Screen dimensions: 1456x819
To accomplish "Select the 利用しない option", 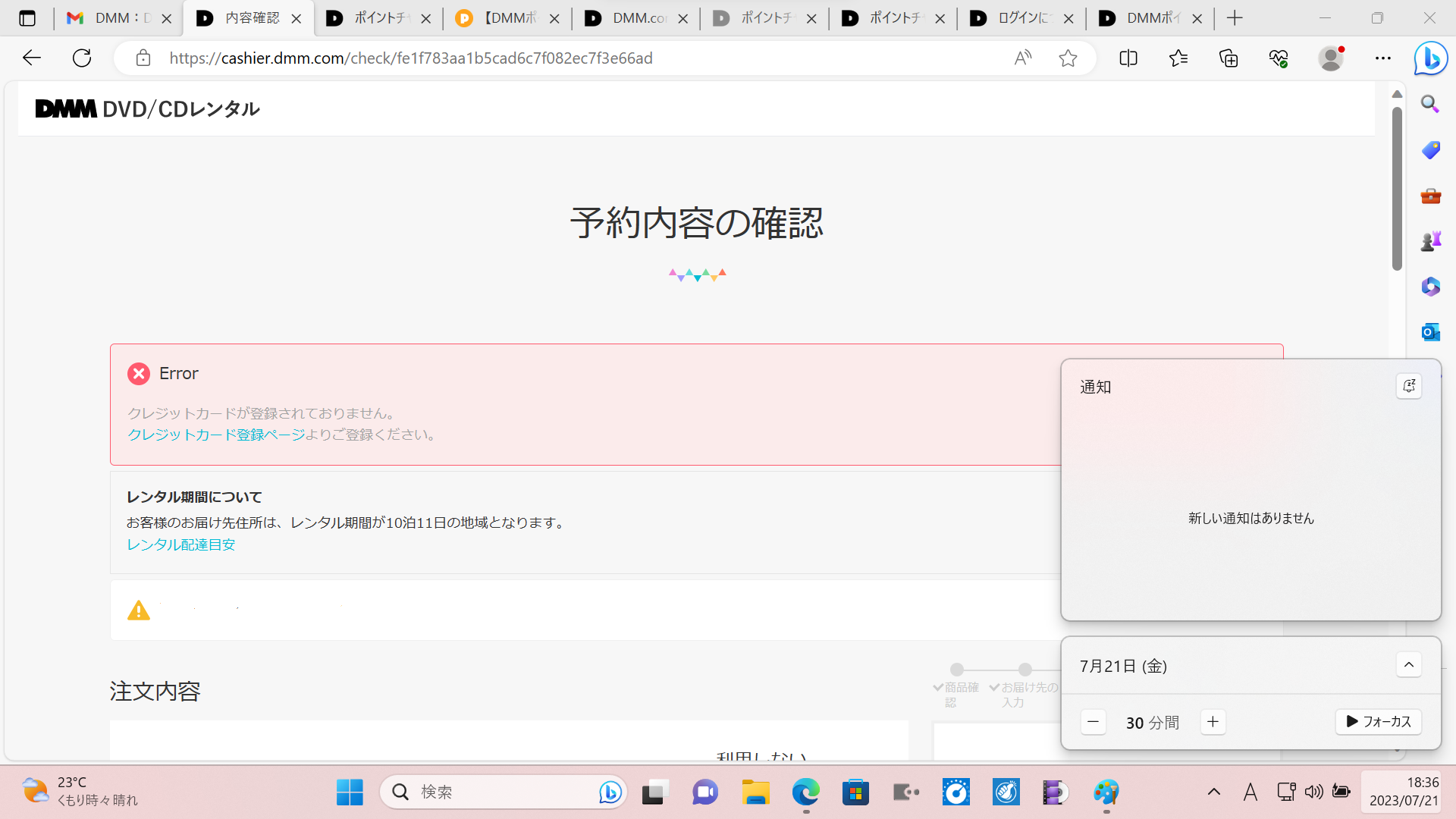I will point(761,755).
